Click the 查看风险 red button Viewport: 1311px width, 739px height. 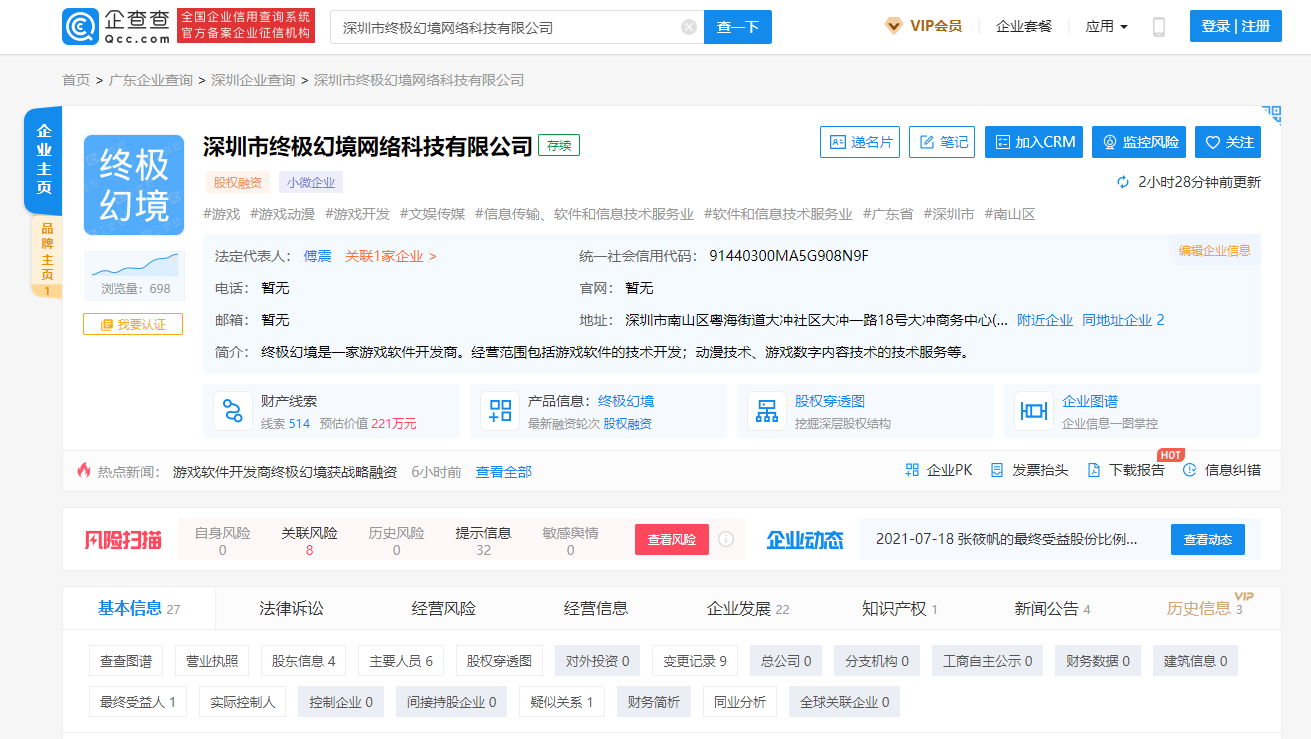pyautogui.click(x=672, y=539)
